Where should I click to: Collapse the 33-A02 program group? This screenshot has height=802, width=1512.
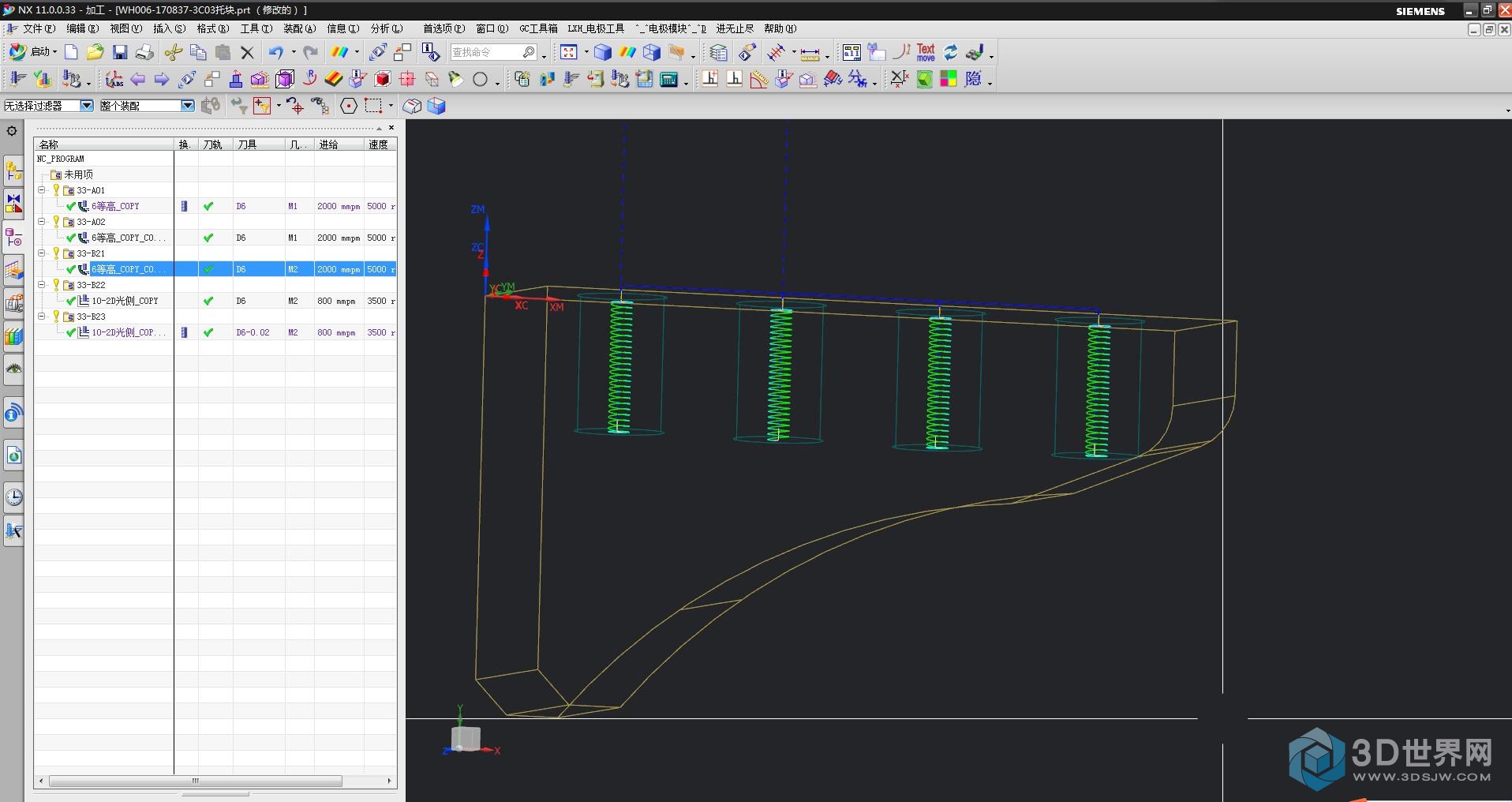click(42, 222)
